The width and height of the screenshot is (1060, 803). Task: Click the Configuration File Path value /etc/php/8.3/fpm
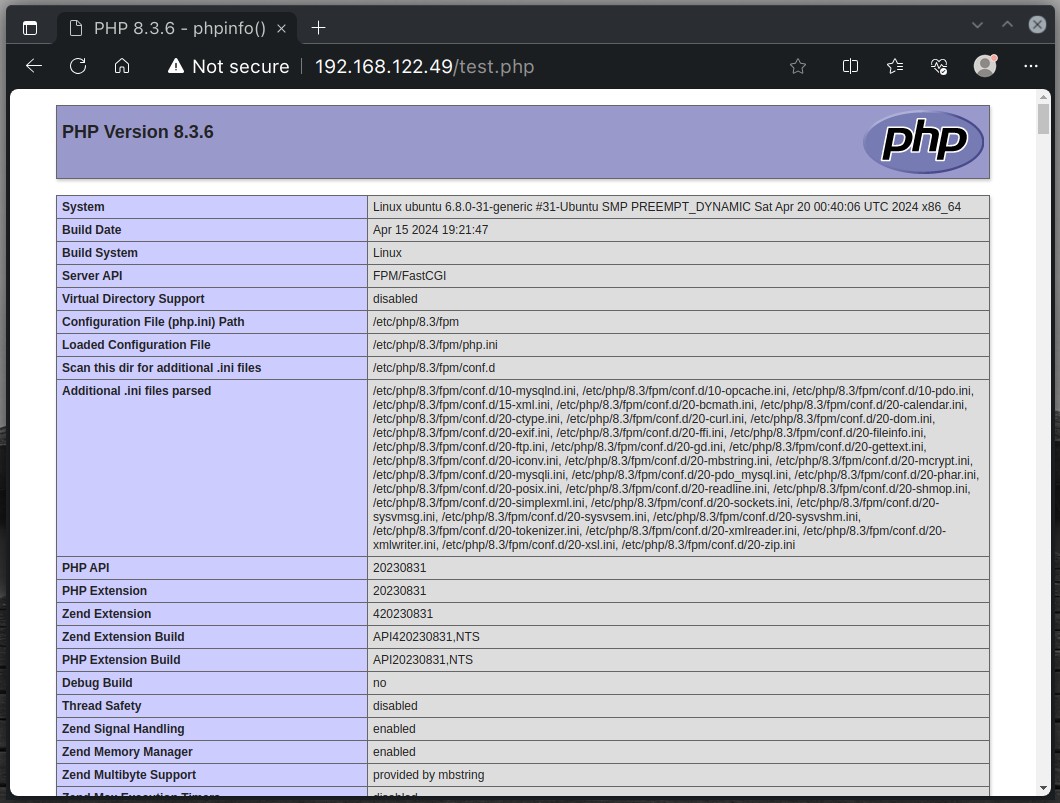pos(416,322)
